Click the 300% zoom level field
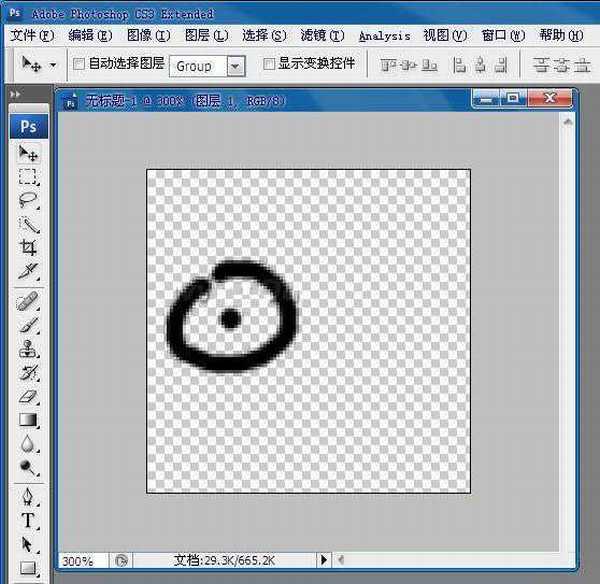This screenshot has height=584, width=600. pos(82,561)
